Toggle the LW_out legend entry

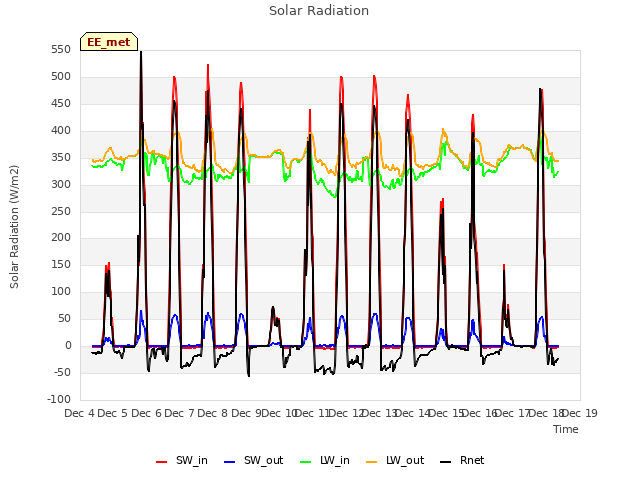tap(395, 460)
